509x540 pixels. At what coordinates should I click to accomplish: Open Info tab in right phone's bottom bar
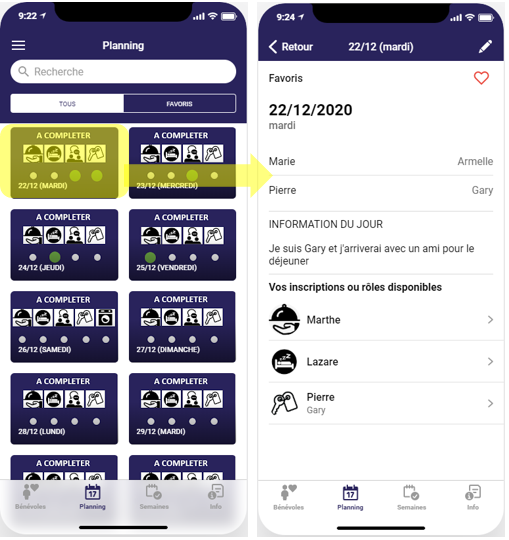coord(473,497)
